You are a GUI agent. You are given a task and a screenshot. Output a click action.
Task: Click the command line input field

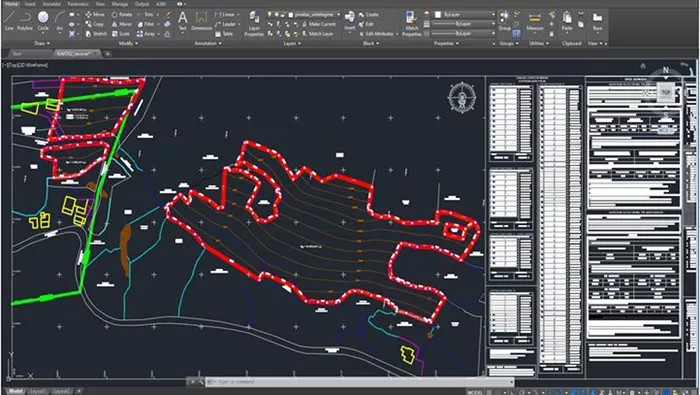(360, 382)
